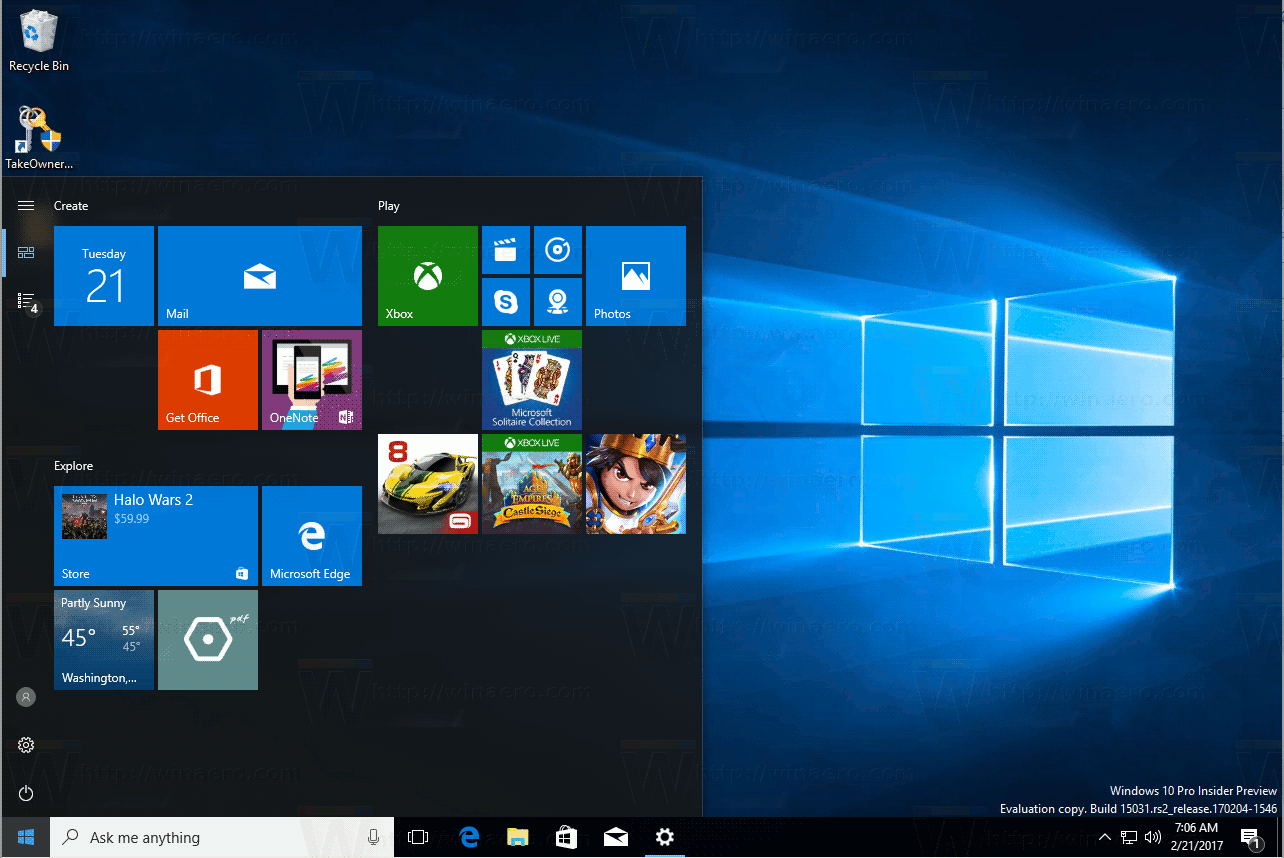Launch the Microsoft Solitaire Collection tile

click(532, 380)
